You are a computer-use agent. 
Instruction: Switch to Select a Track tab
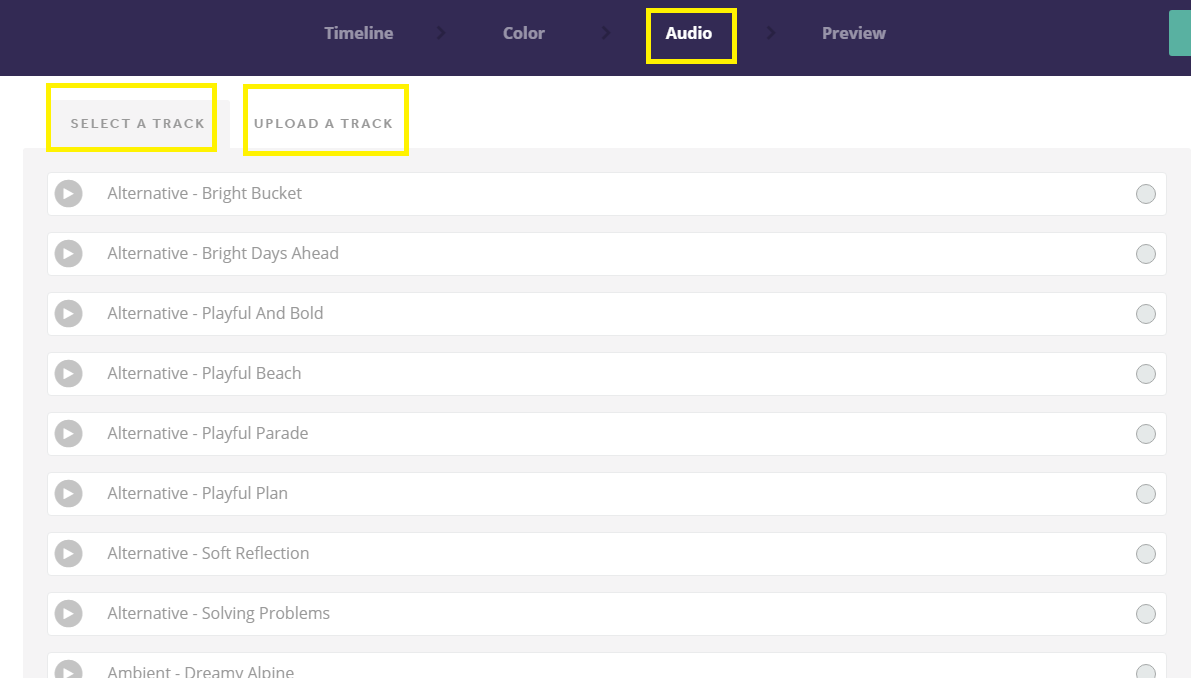137,123
